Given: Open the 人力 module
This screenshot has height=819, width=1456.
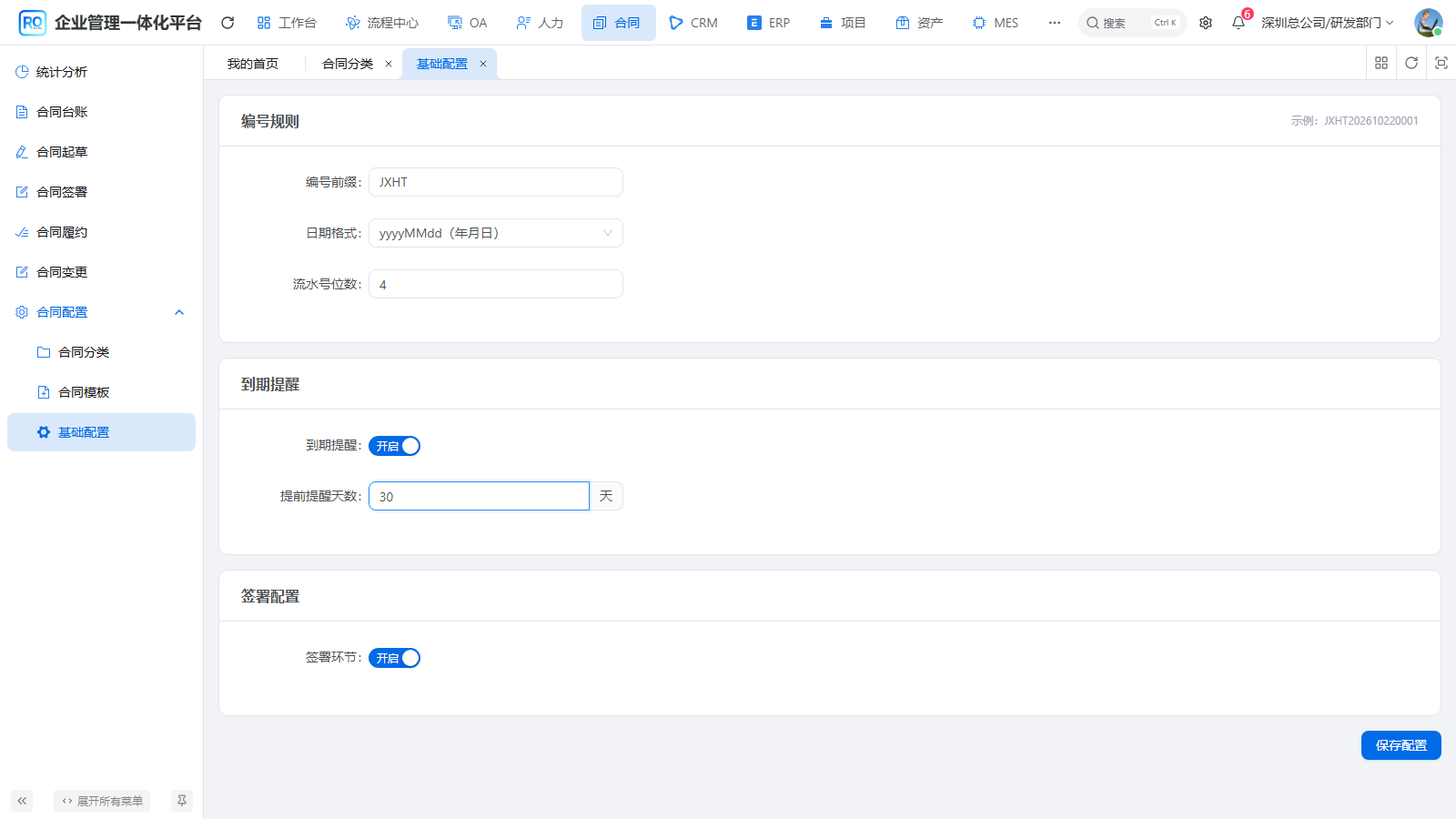Looking at the screenshot, I should pyautogui.click(x=540, y=23).
